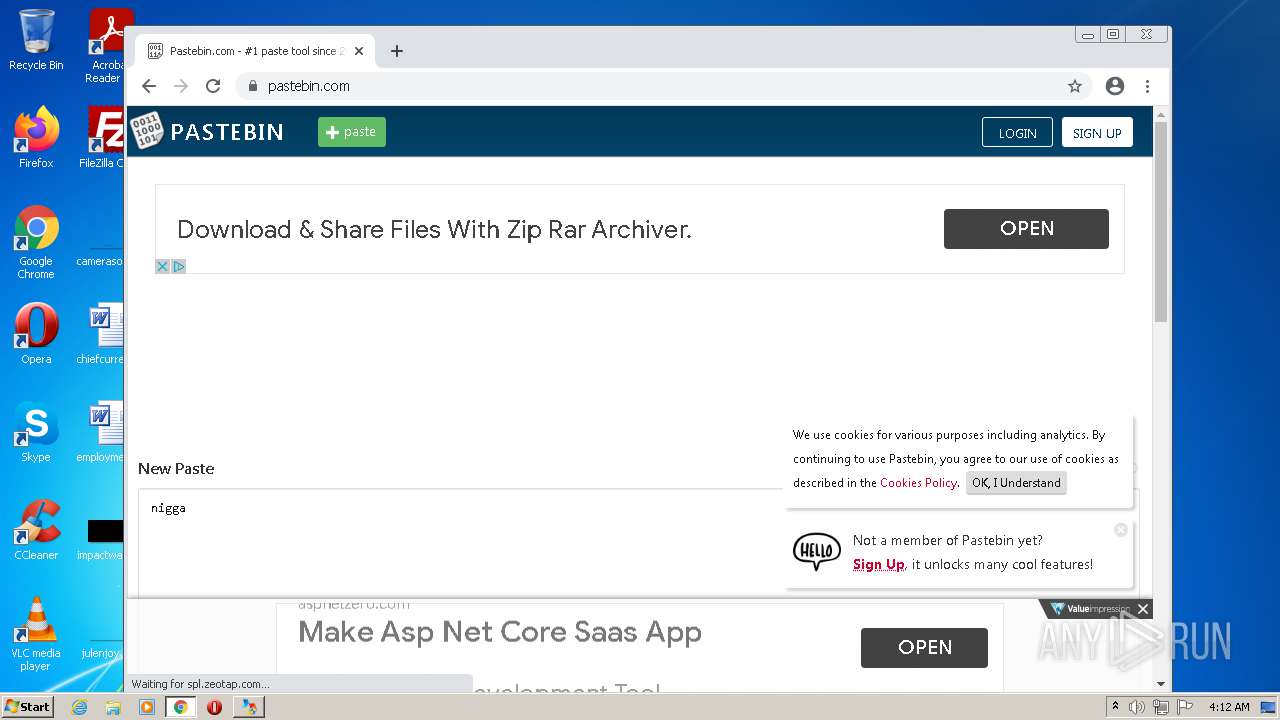The width and height of the screenshot is (1280, 720).
Task: Click the SIGN UP button
Action: click(1097, 133)
